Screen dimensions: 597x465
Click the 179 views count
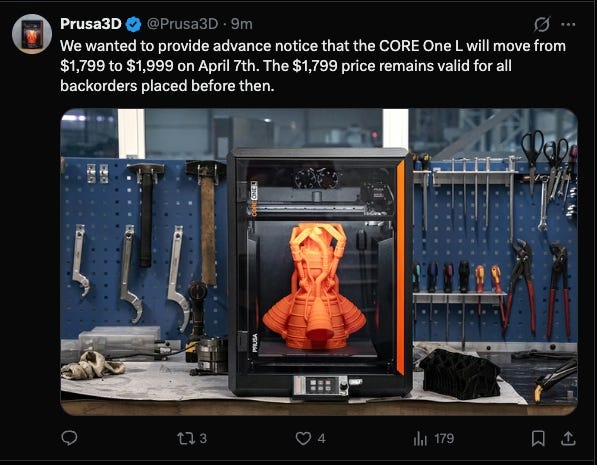click(x=444, y=438)
